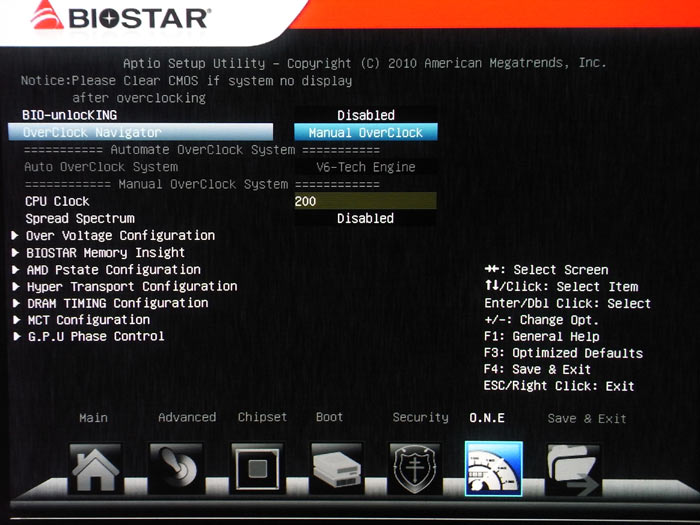Open the Main tab label
Screen dimensions: 700x525
(93, 418)
